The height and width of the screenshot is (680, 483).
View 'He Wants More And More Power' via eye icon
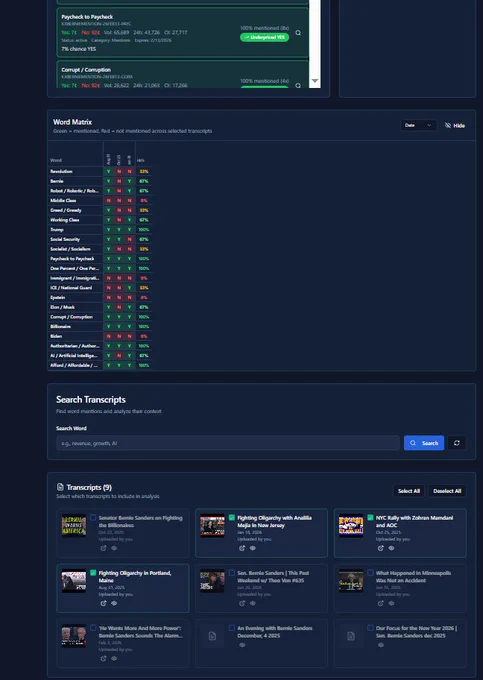tap(114, 658)
